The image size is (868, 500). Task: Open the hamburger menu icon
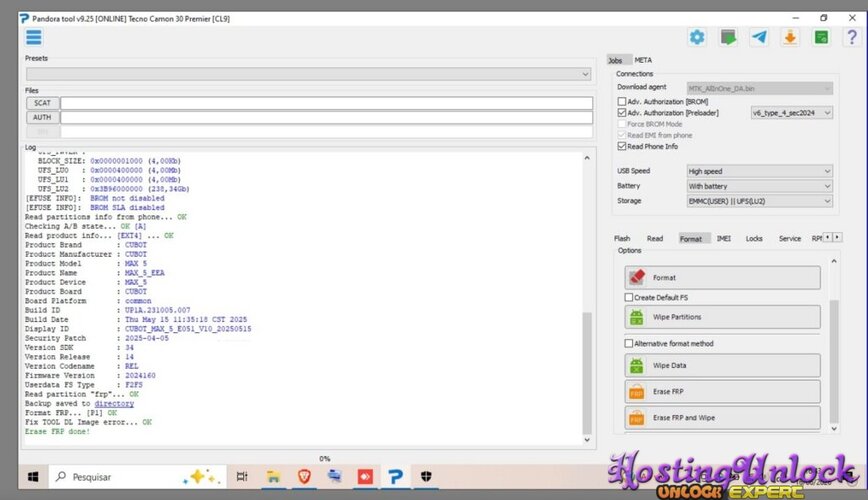tap(34, 38)
